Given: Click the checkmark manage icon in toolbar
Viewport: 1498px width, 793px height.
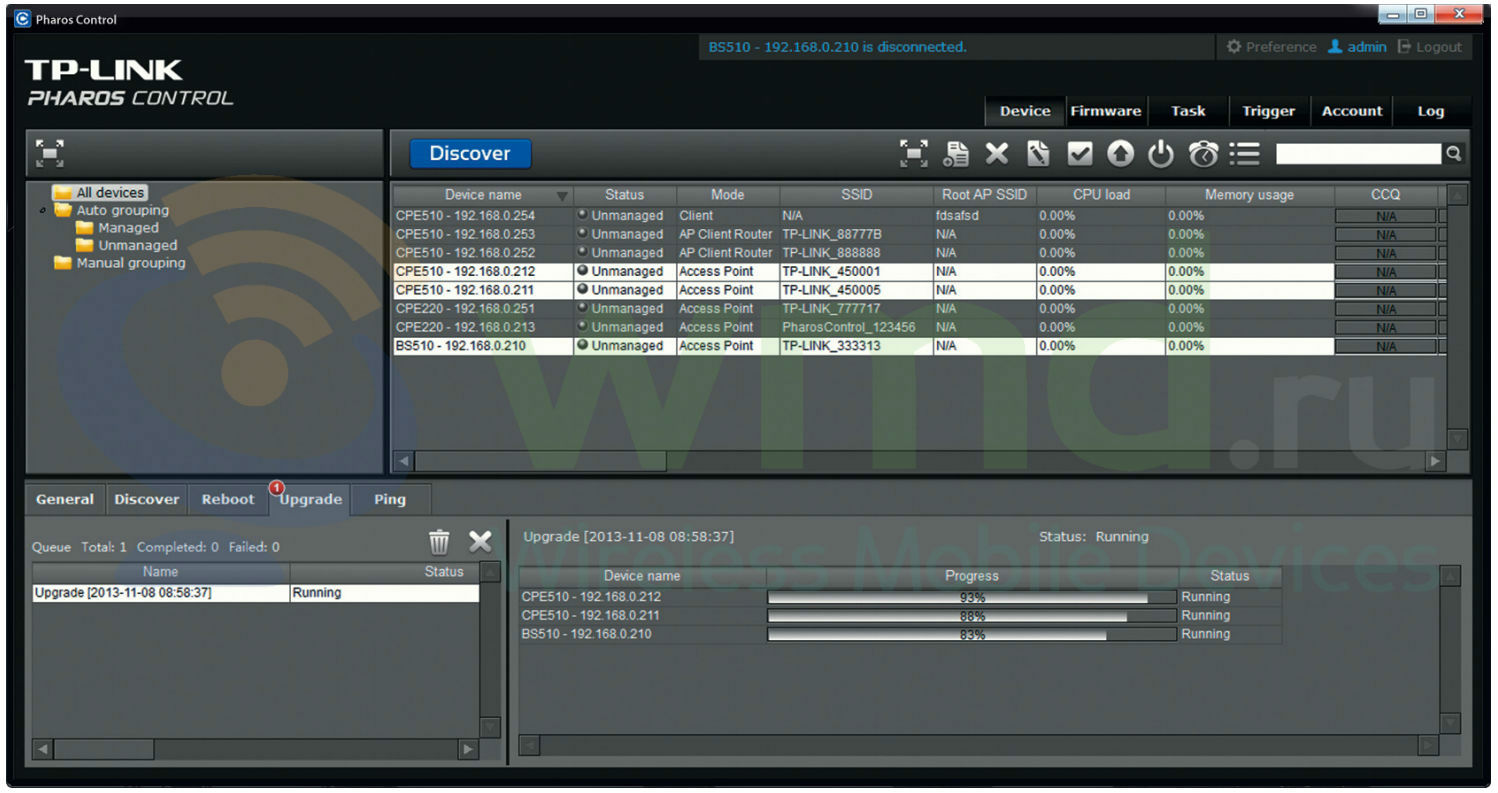Looking at the screenshot, I should point(1079,153).
